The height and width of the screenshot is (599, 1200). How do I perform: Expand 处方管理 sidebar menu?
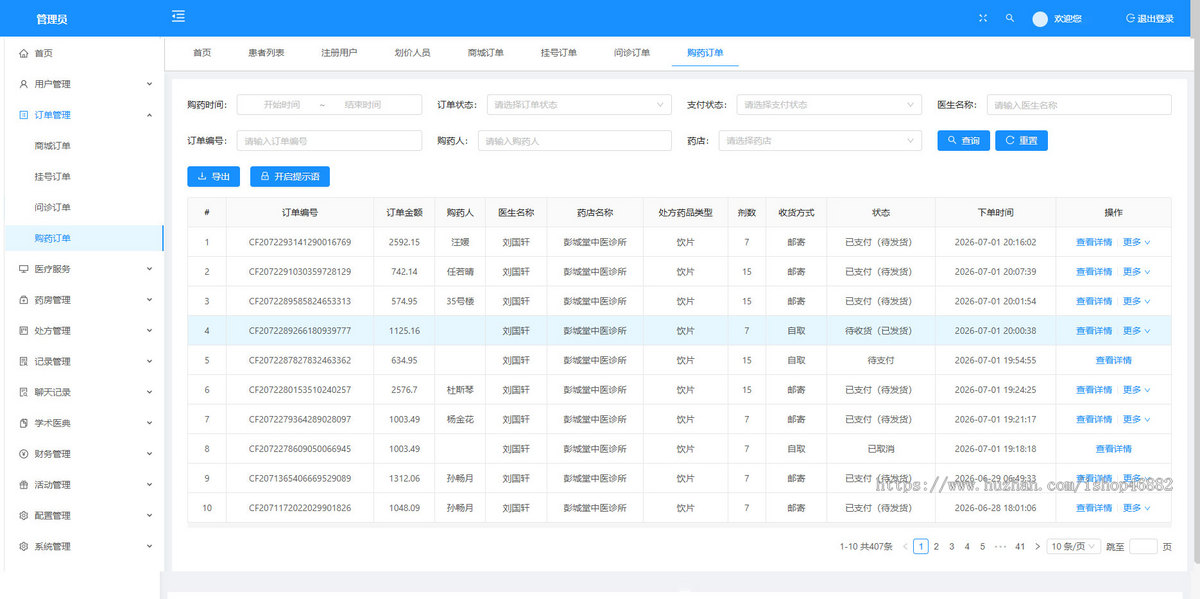coord(82,331)
